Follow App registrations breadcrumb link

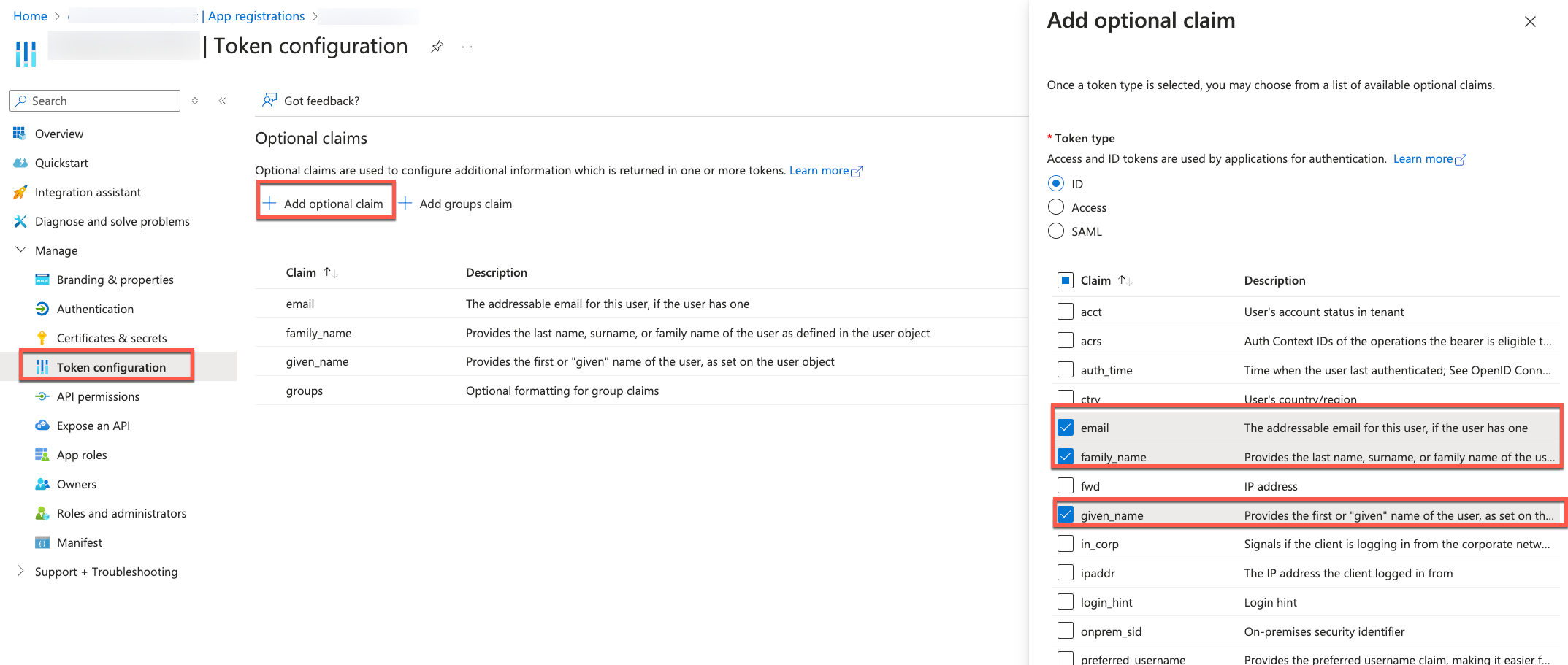click(x=256, y=16)
